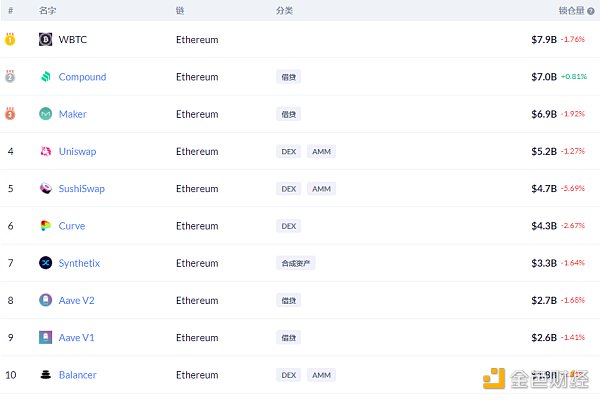
Task: Click the Compound logo icon
Action: pyautogui.click(x=45, y=77)
